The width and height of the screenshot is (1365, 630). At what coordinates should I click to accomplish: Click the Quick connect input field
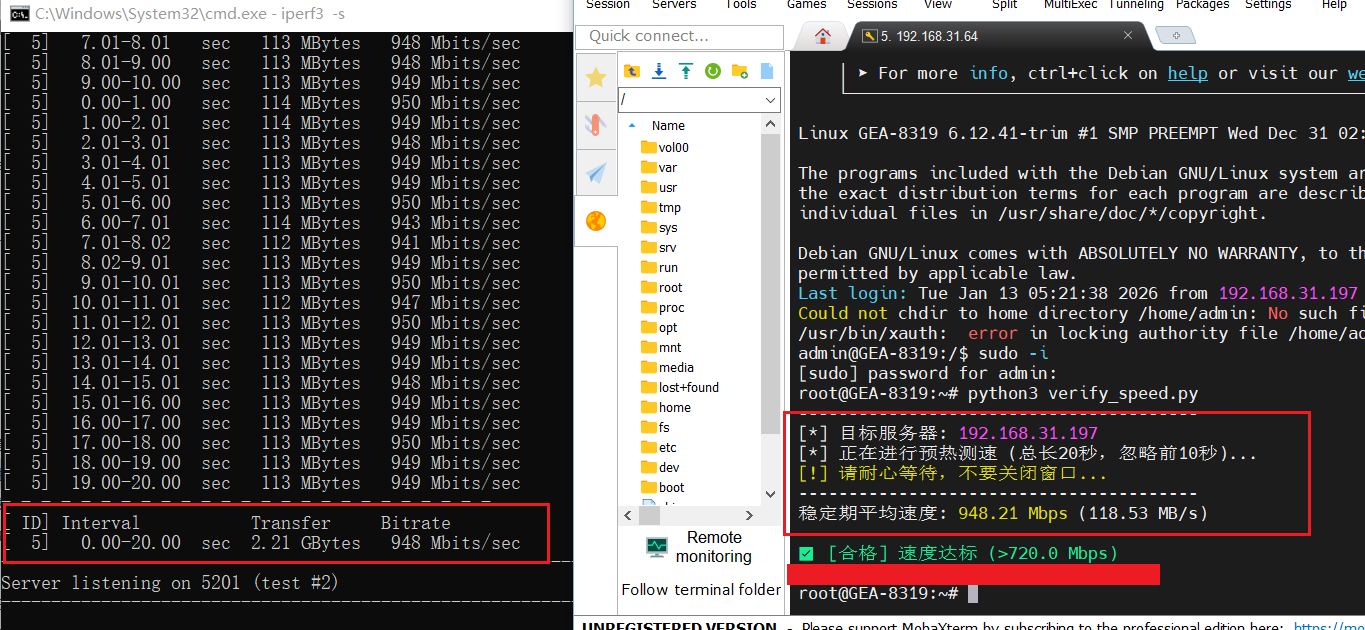(679, 36)
